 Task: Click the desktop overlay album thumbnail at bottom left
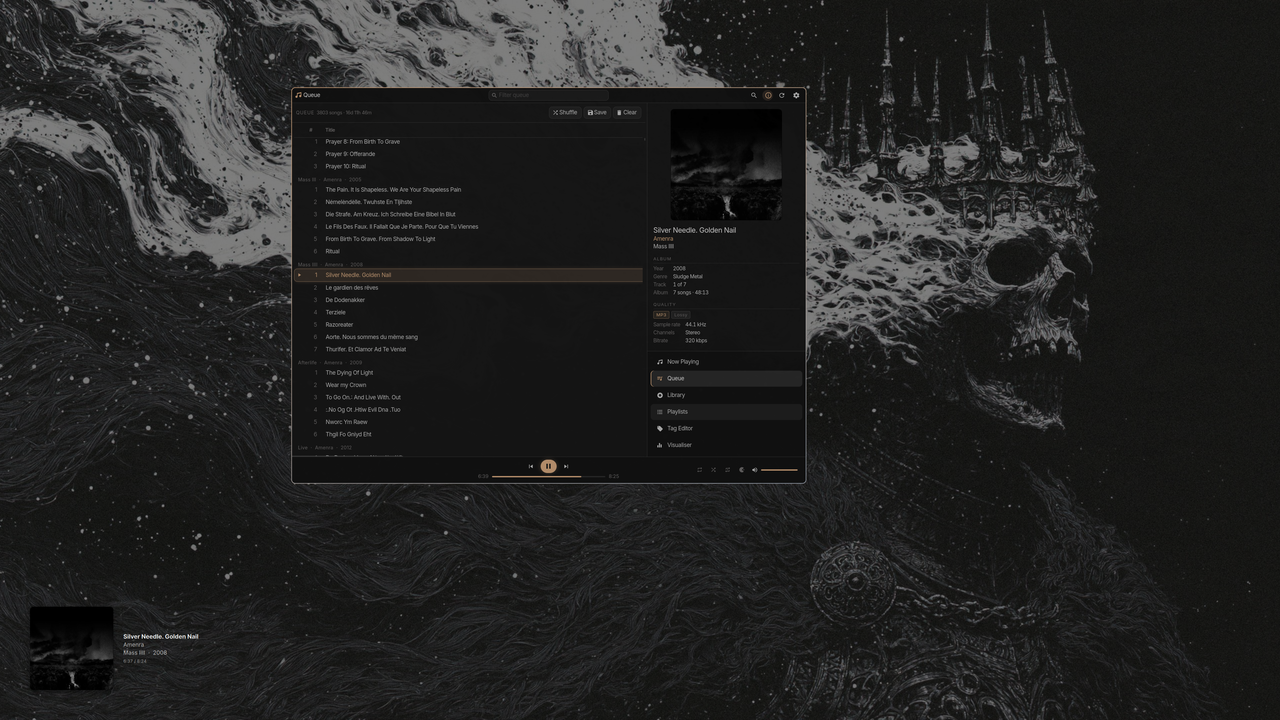point(71,648)
